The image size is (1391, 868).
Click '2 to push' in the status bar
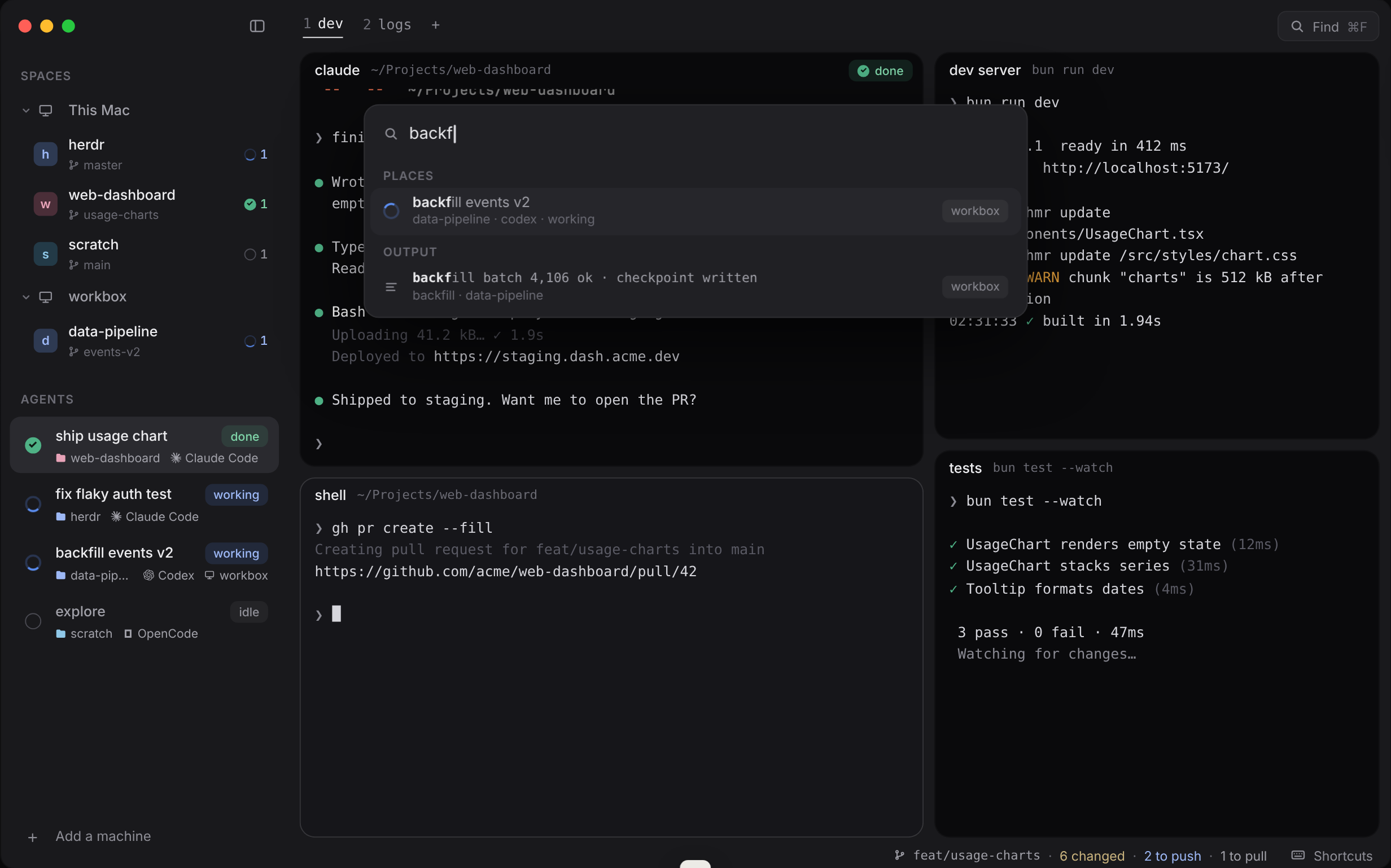click(1173, 856)
